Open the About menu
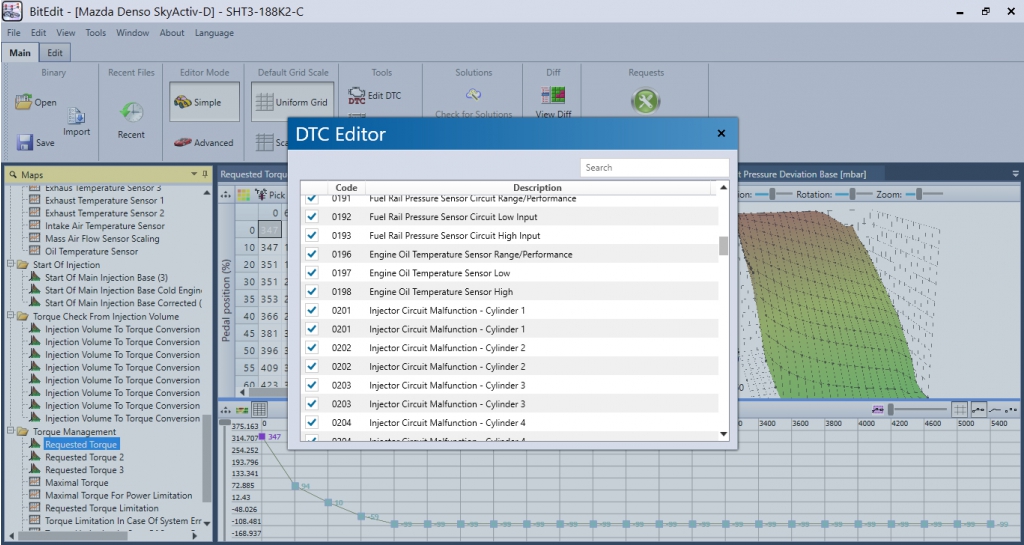This screenshot has width=1024, height=545. pos(172,33)
